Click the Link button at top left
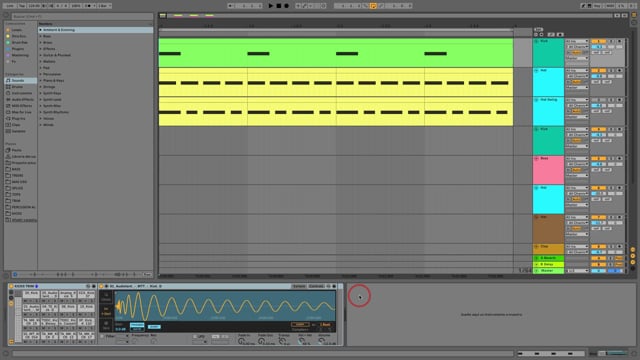 9,6
